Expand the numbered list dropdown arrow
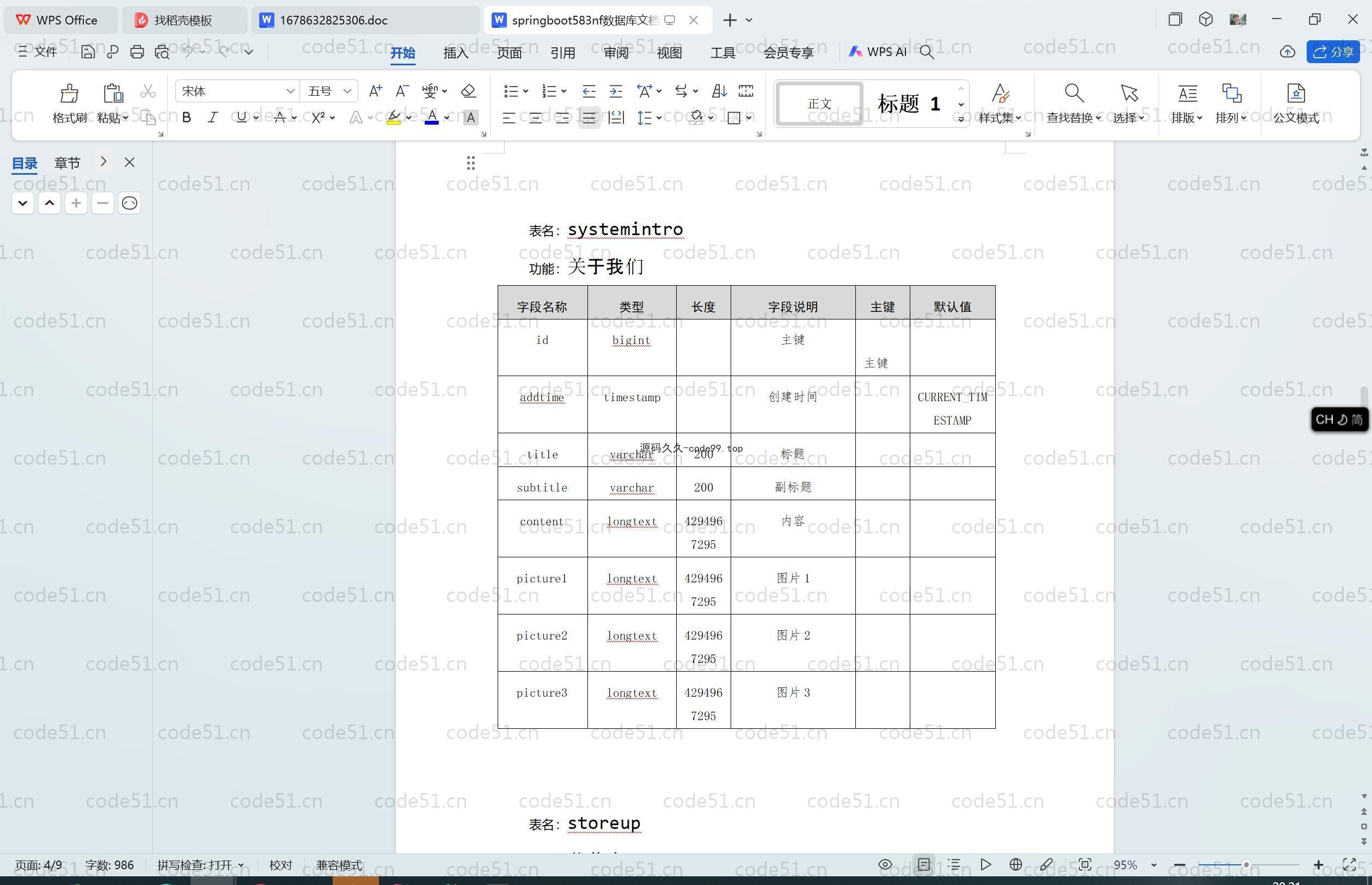The image size is (1372, 885). tap(564, 91)
